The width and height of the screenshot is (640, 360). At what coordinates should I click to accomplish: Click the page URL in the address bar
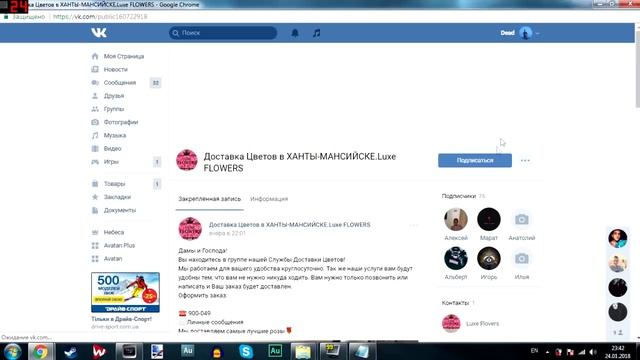(x=100, y=17)
